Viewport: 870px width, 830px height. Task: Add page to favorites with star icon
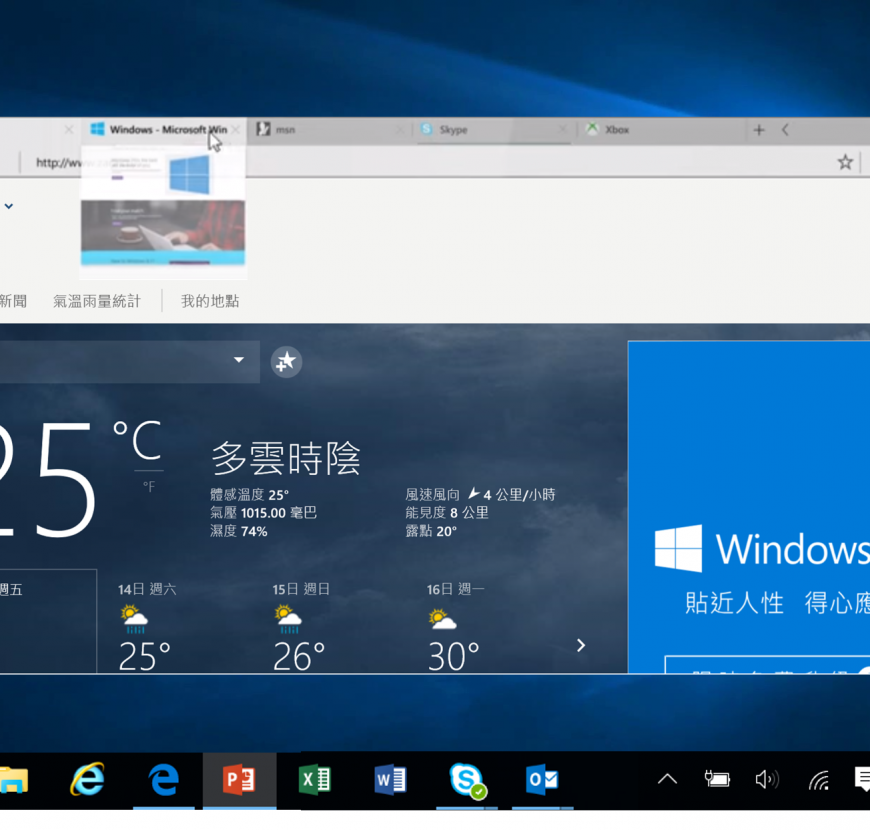(x=845, y=163)
